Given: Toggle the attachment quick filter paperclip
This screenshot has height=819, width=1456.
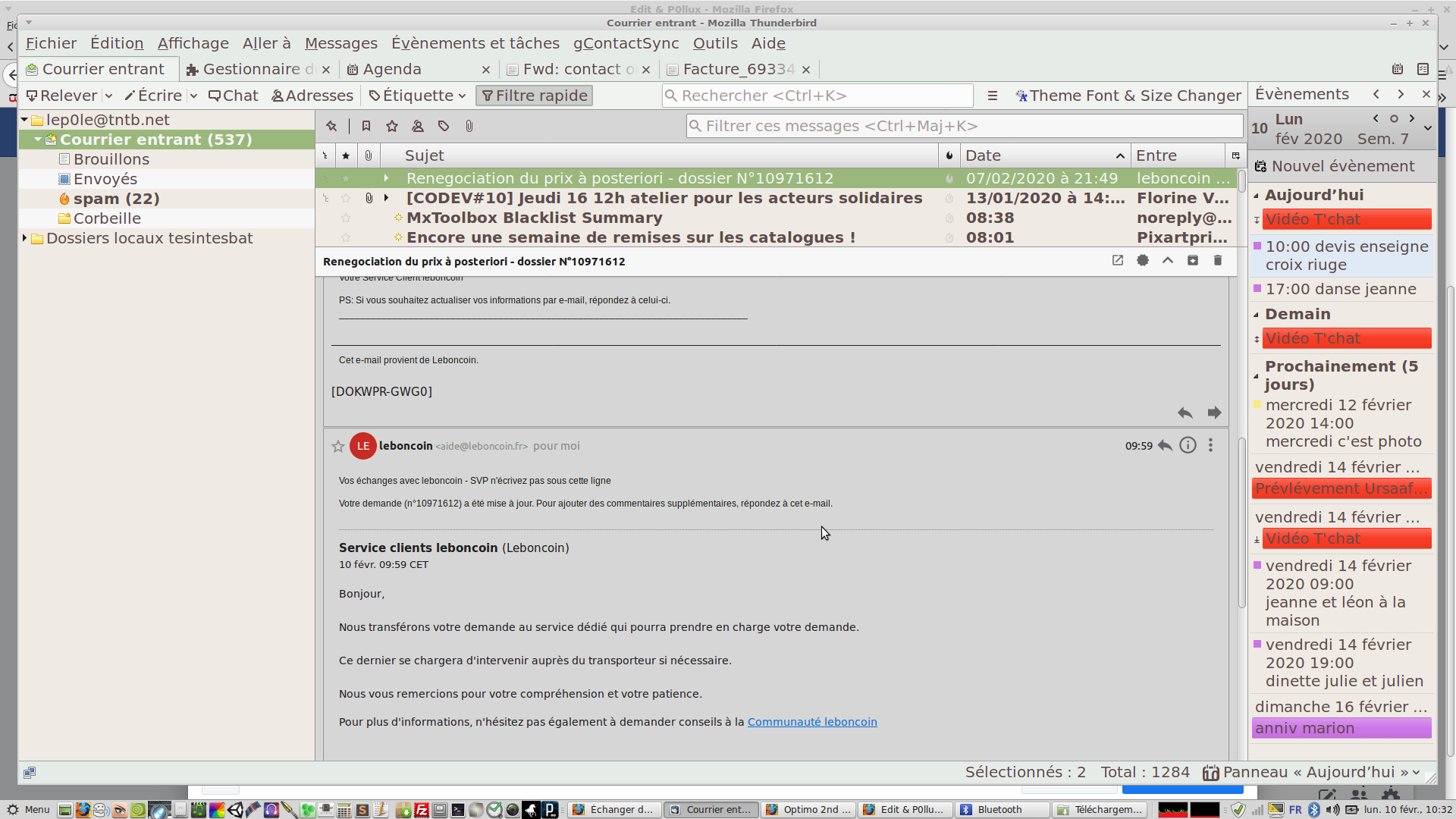Looking at the screenshot, I should click(469, 127).
